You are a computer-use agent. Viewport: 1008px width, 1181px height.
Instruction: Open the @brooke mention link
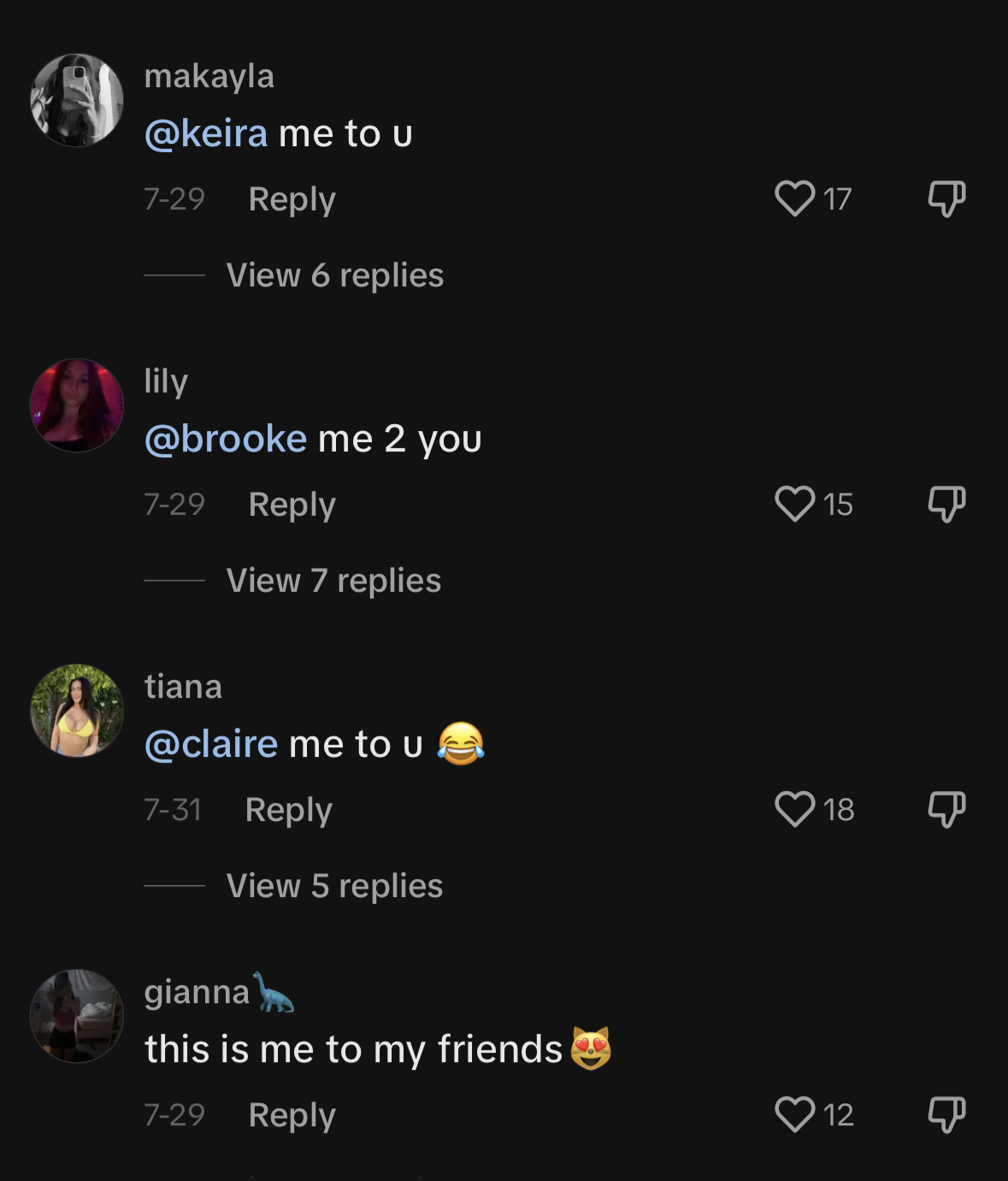click(x=226, y=440)
